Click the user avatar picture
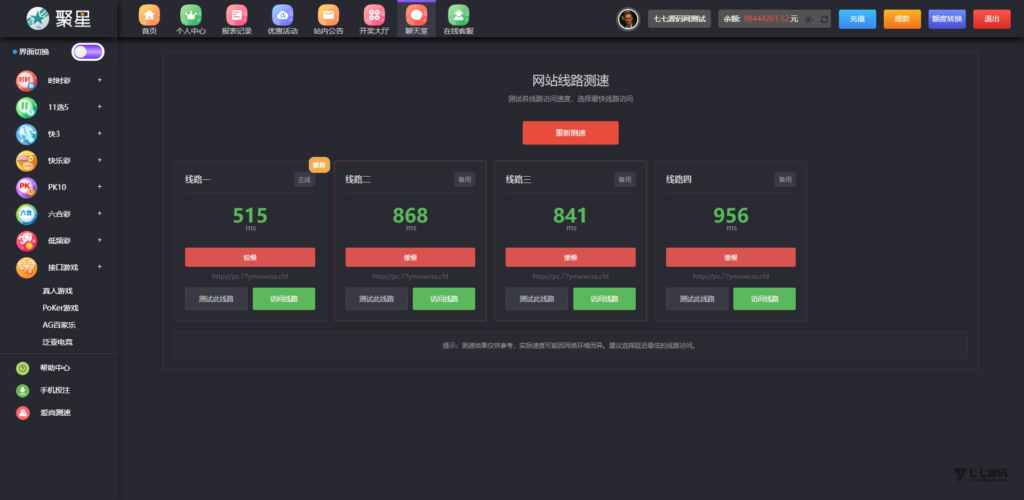 (628, 19)
